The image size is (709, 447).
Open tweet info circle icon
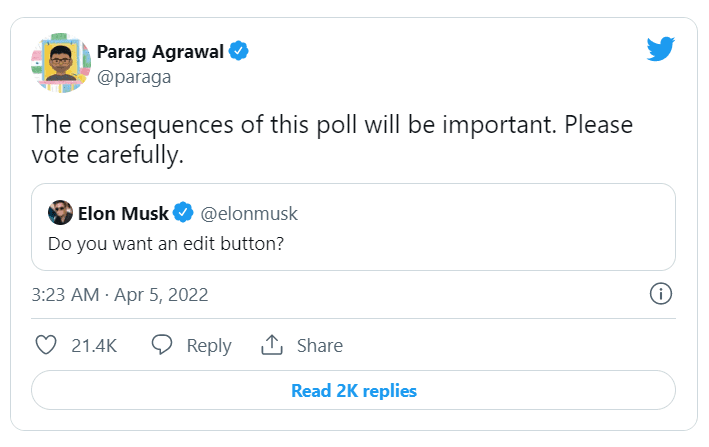pyautogui.click(x=660, y=294)
